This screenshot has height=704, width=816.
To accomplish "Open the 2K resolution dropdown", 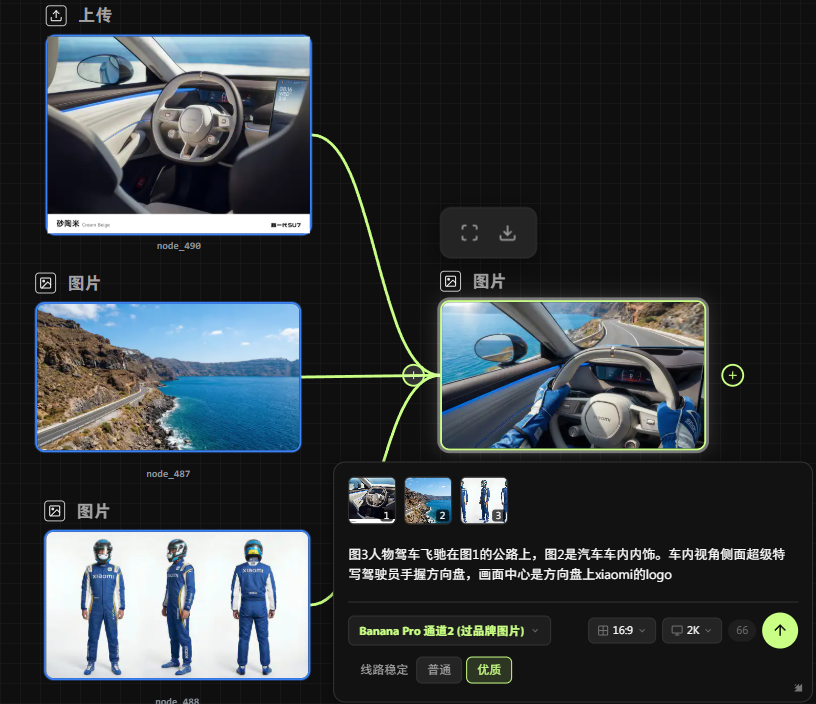I will pos(691,631).
